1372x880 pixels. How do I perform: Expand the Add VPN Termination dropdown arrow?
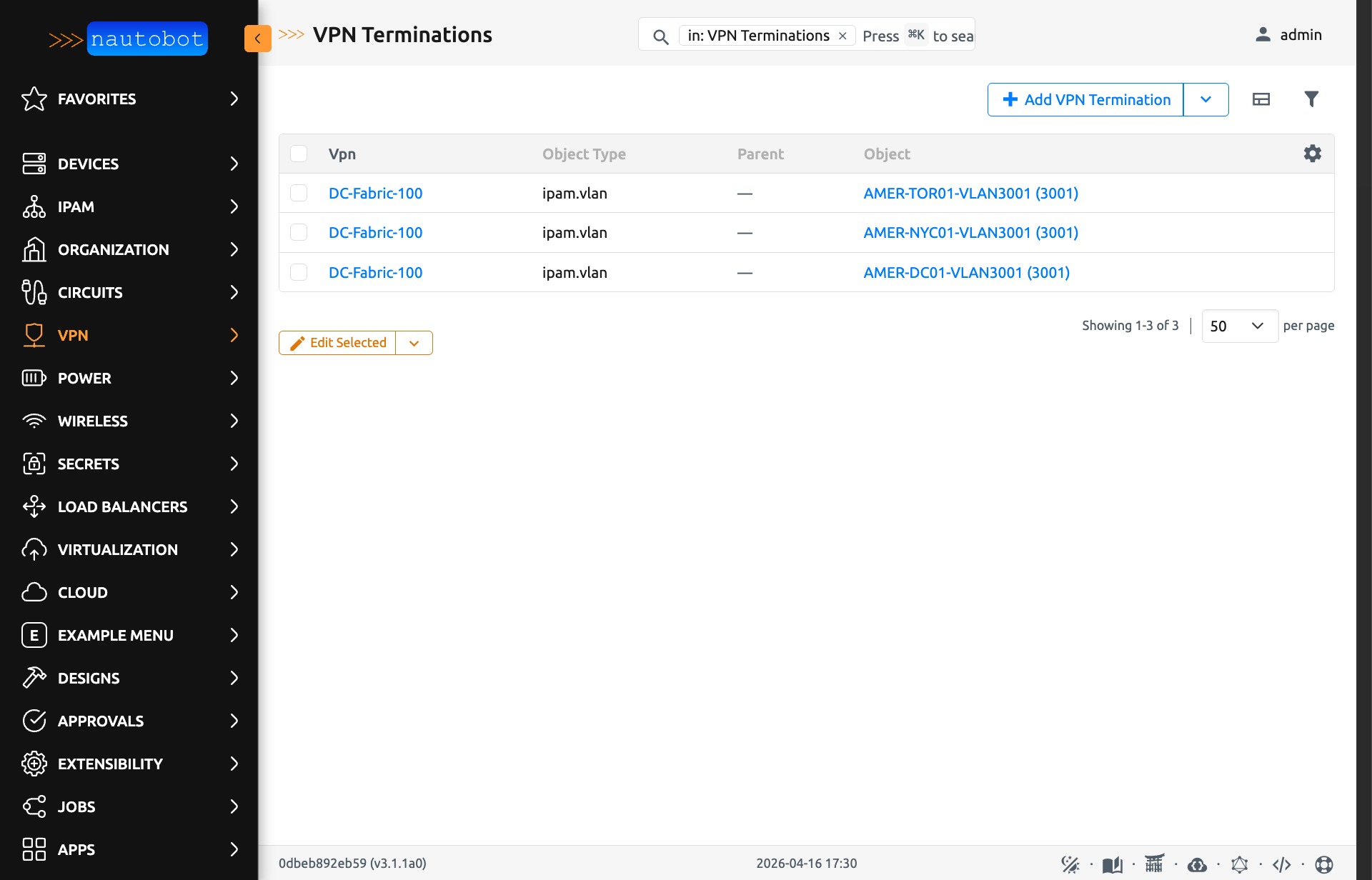tap(1206, 99)
